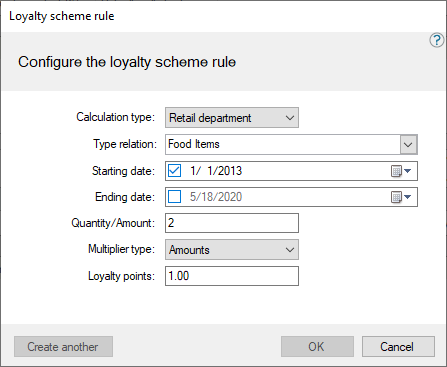Click the Ending date dropdown arrow
The width and height of the screenshot is (447, 367).
point(407,197)
